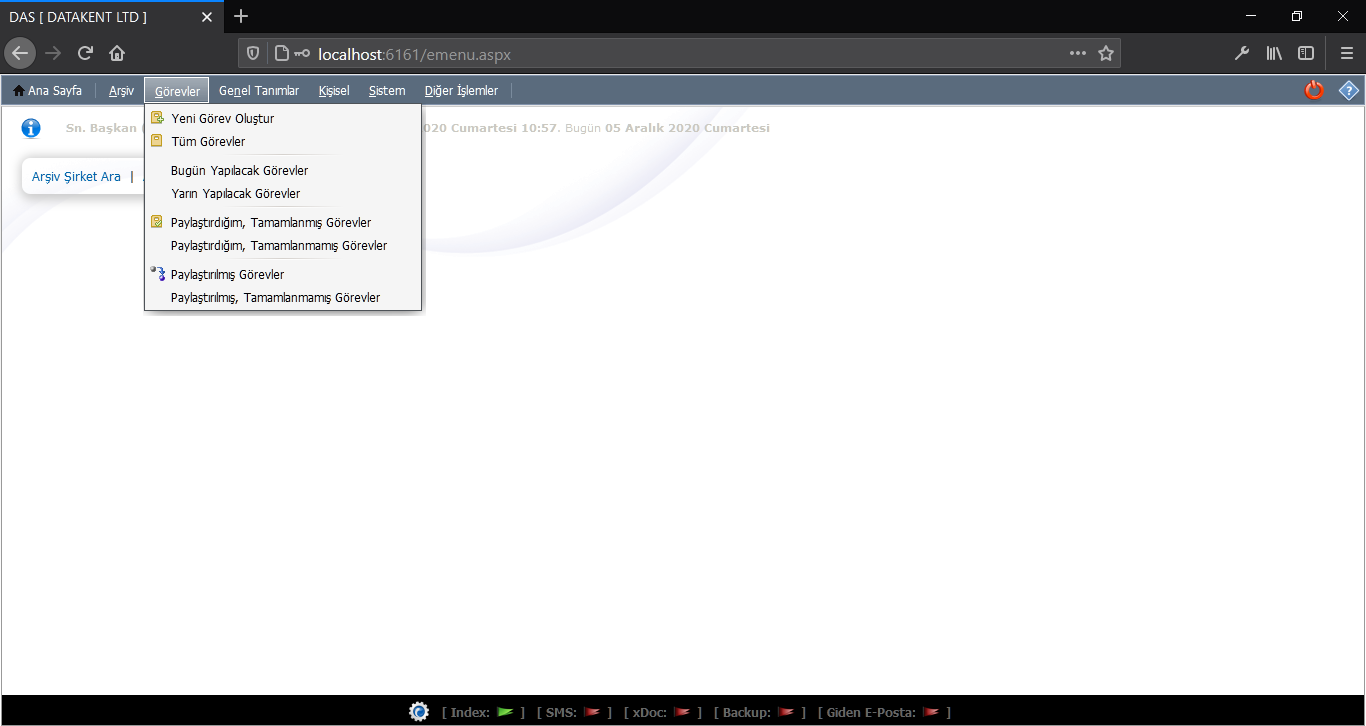Open Tüm Görevler from the menu
1366x726 pixels.
[x=208, y=141]
